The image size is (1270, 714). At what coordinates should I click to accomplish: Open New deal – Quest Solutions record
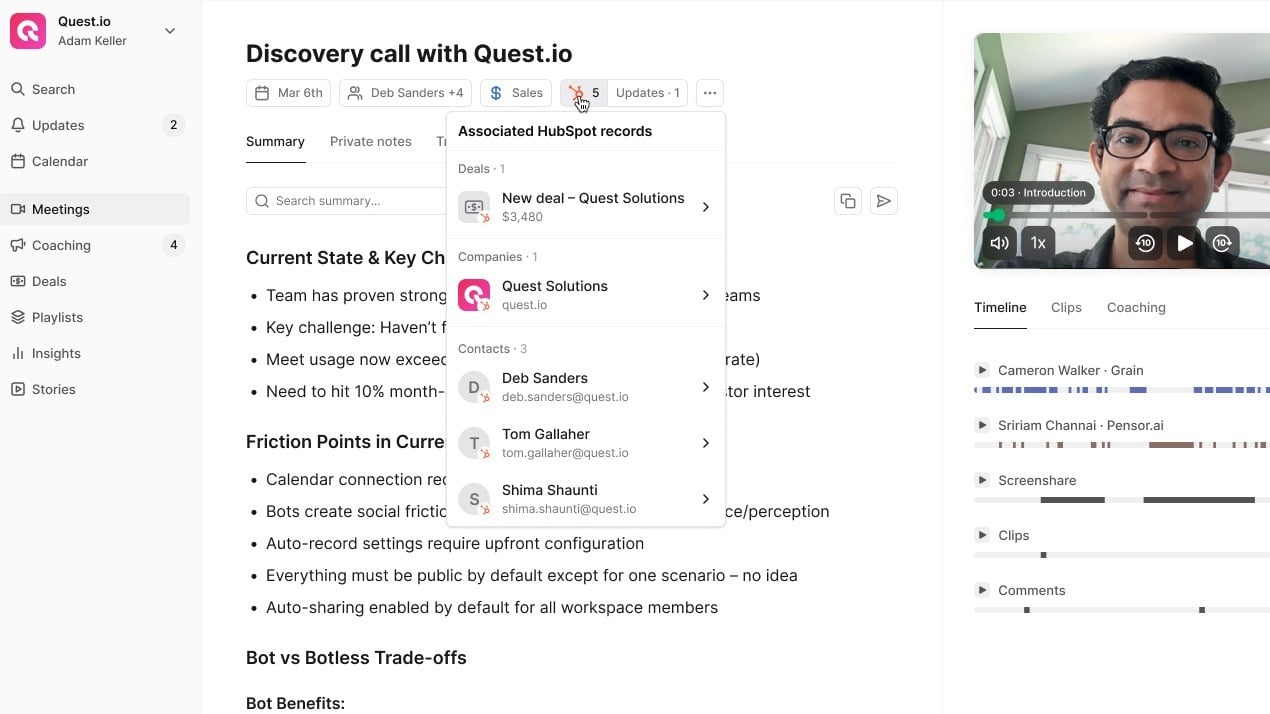[x=585, y=206]
